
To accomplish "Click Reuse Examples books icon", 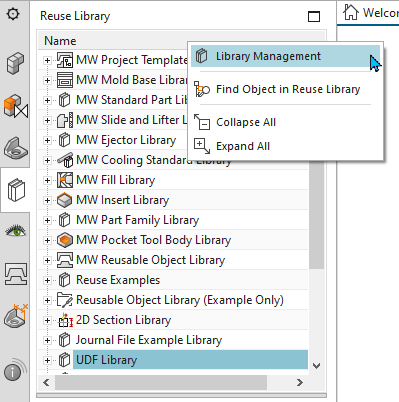I will pyautogui.click(x=65, y=280).
